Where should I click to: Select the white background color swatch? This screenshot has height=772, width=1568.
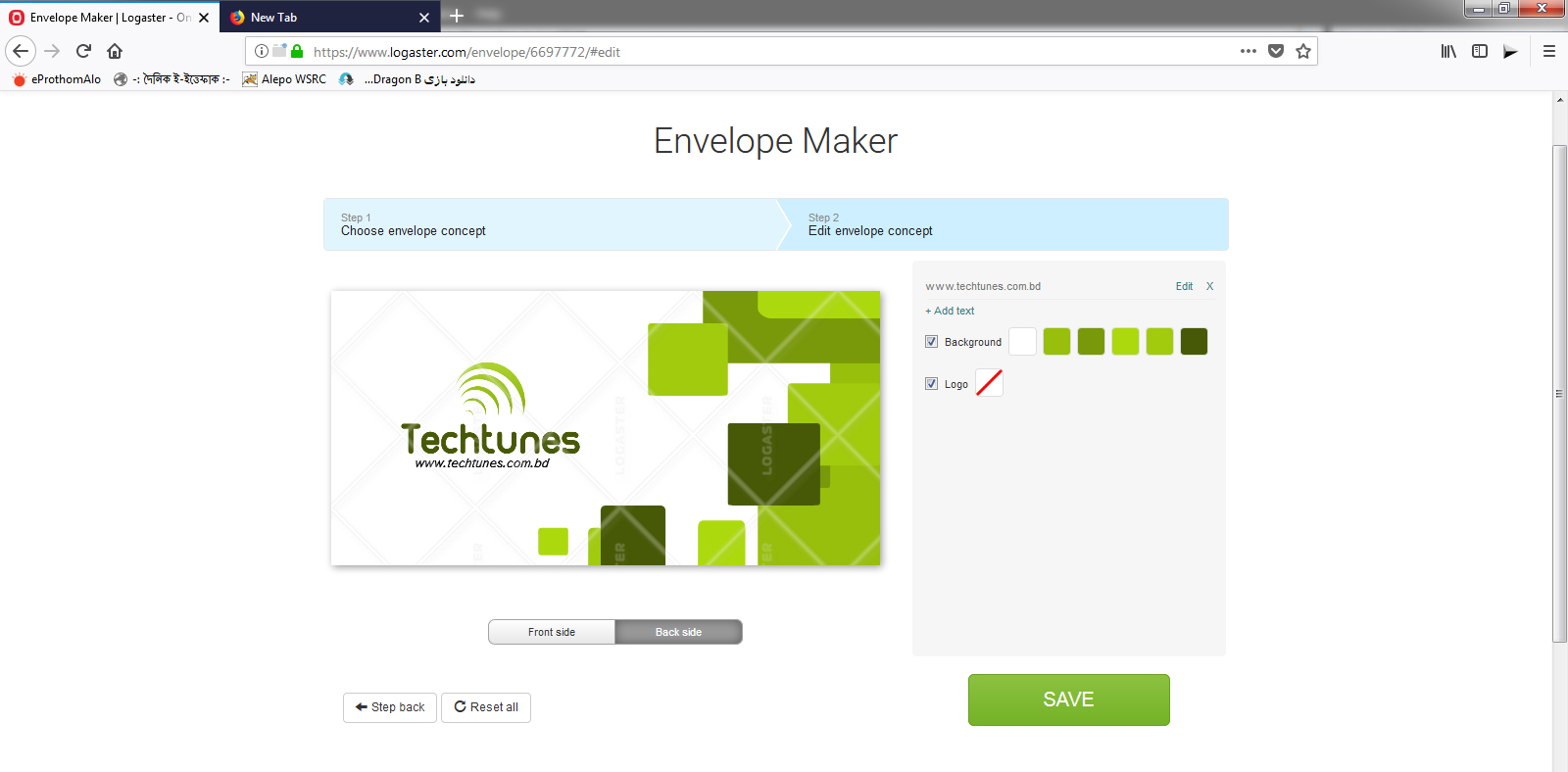pos(1022,341)
